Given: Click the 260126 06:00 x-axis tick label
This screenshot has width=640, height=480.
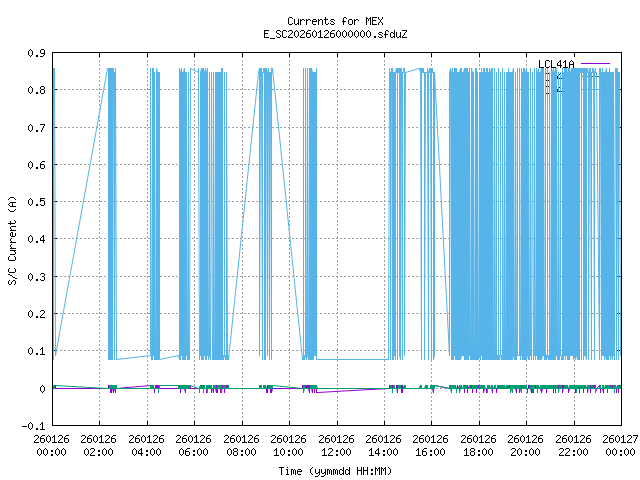Looking at the screenshot, I should (x=194, y=445).
